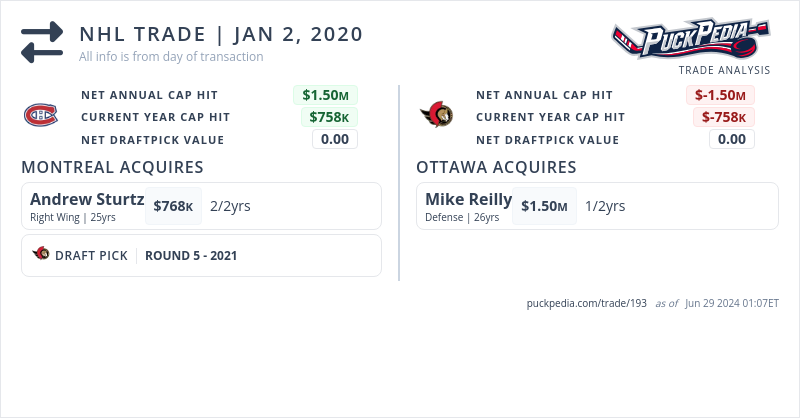
Task: Open Mike Reilly player name
Action: (468, 199)
